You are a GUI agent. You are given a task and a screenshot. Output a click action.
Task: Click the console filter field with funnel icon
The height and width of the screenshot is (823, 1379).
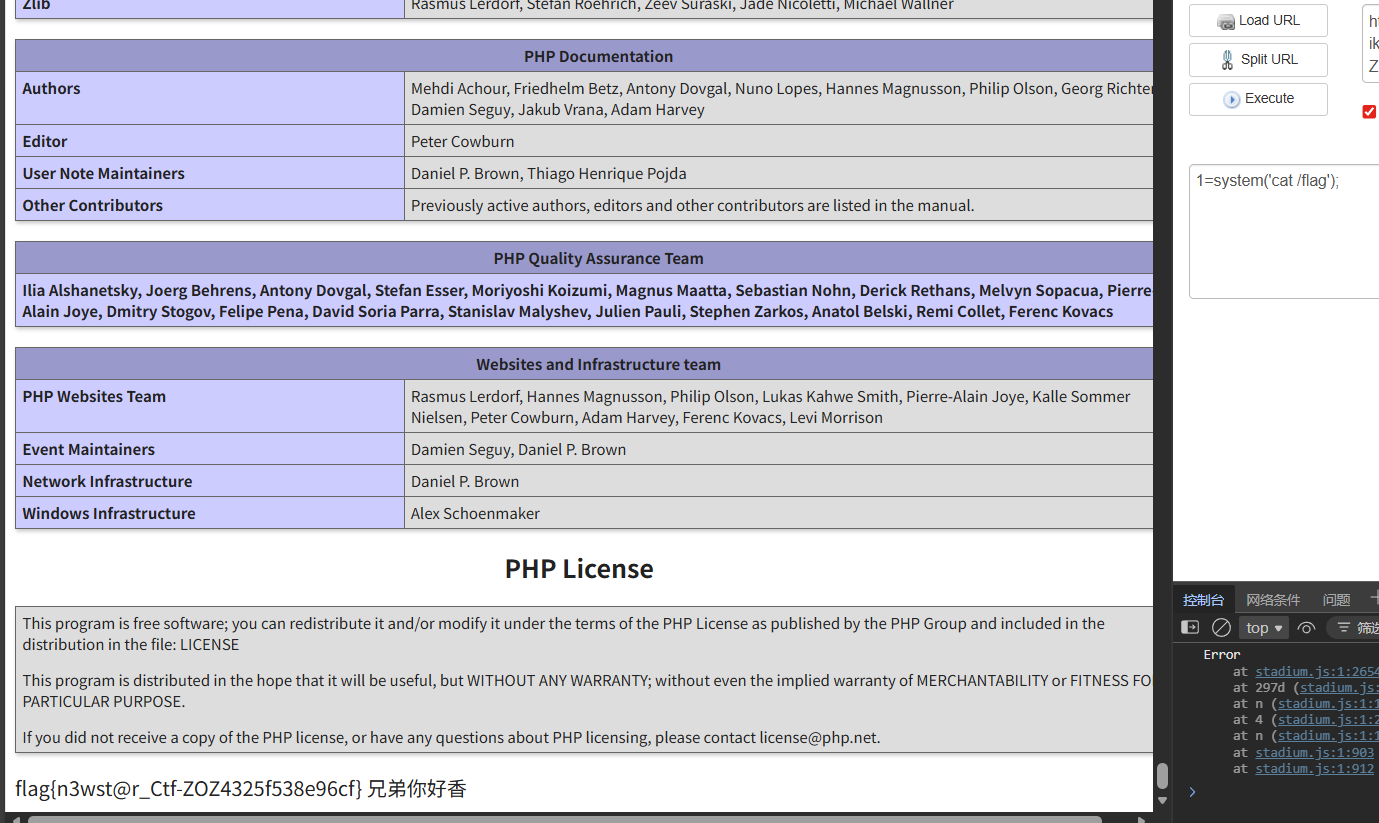tap(1356, 628)
